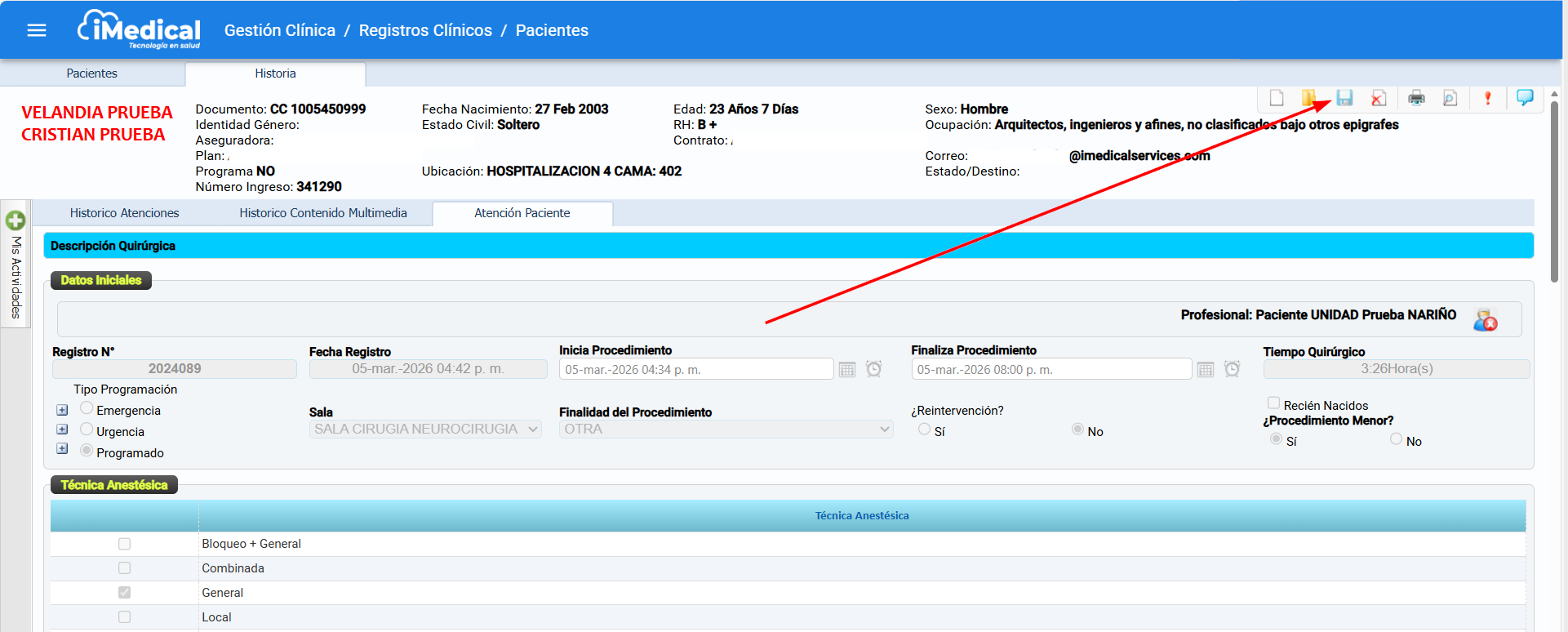This screenshot has width=1568, height=632.
Task: Open the Sala dropdown
Action: (425, 429)
